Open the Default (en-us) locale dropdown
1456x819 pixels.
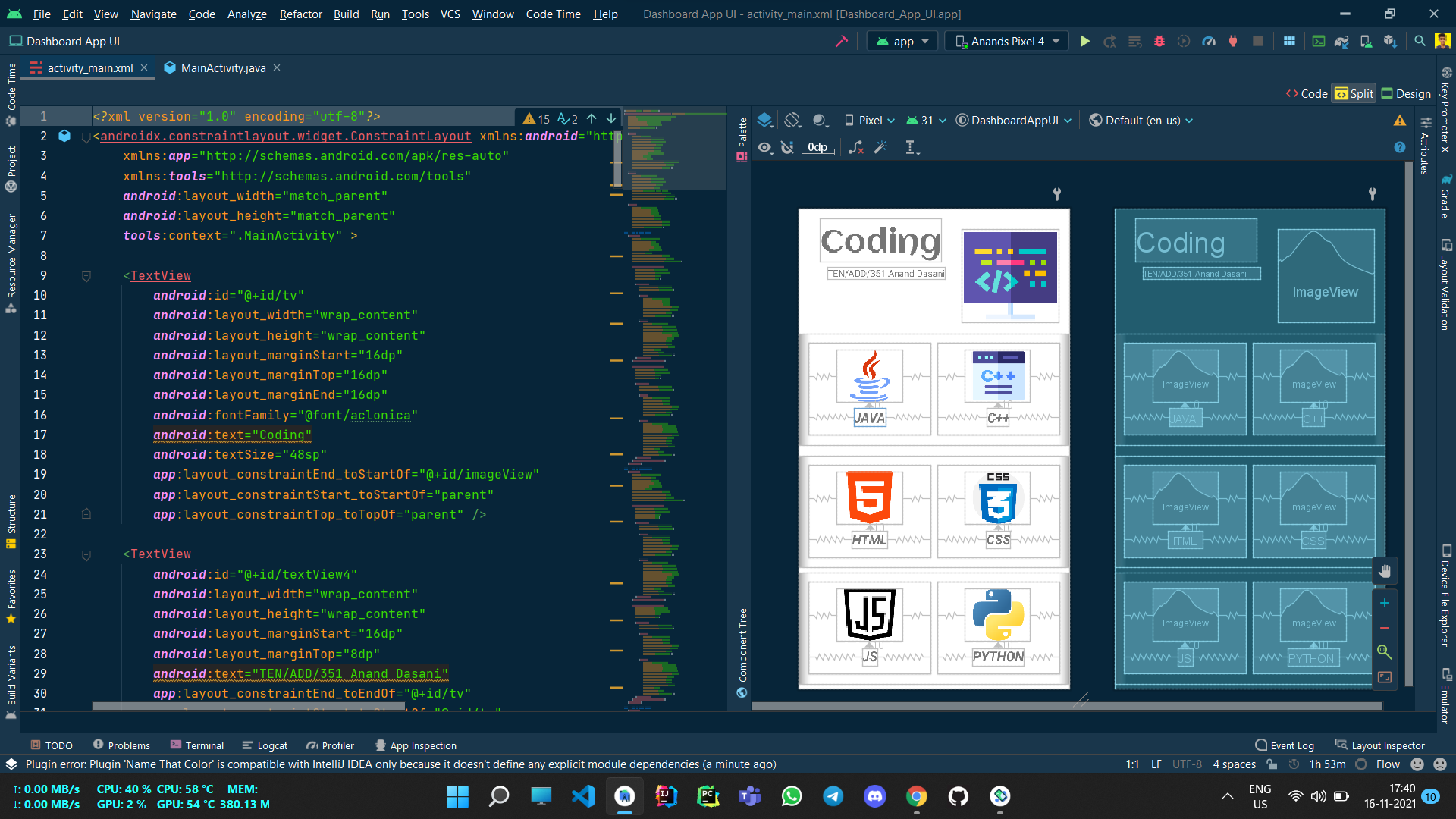(1141, 120)
